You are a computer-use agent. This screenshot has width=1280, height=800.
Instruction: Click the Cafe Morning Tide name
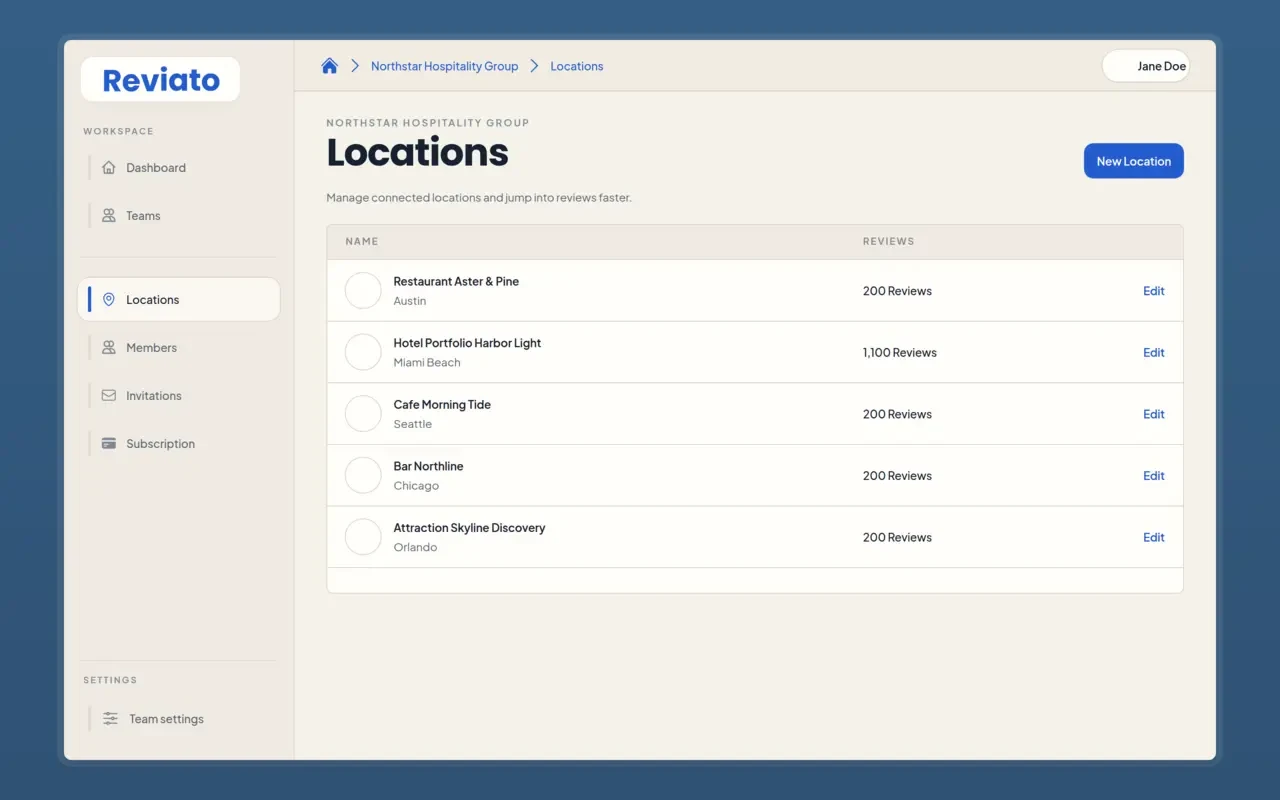[442, 405]
